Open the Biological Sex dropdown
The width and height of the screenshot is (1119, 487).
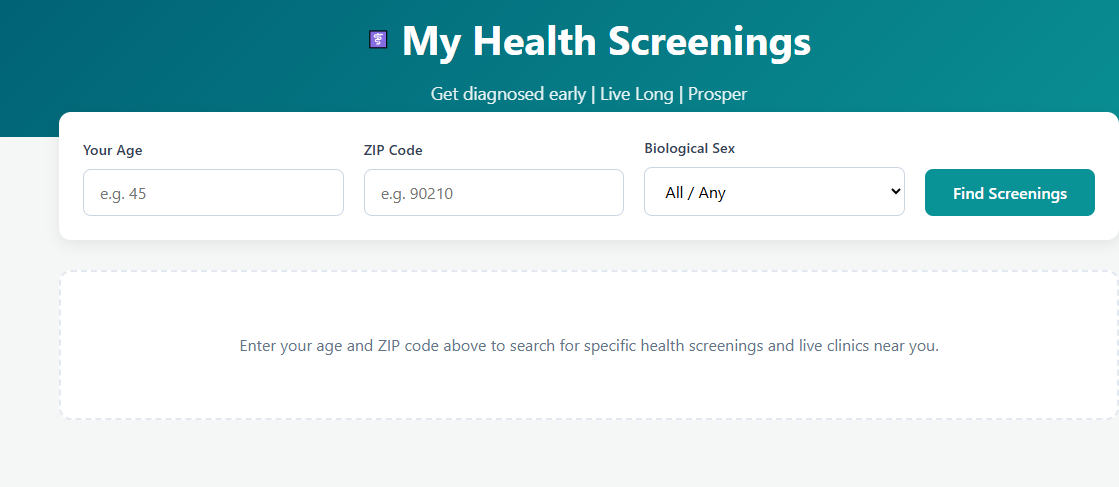point(774,191)
